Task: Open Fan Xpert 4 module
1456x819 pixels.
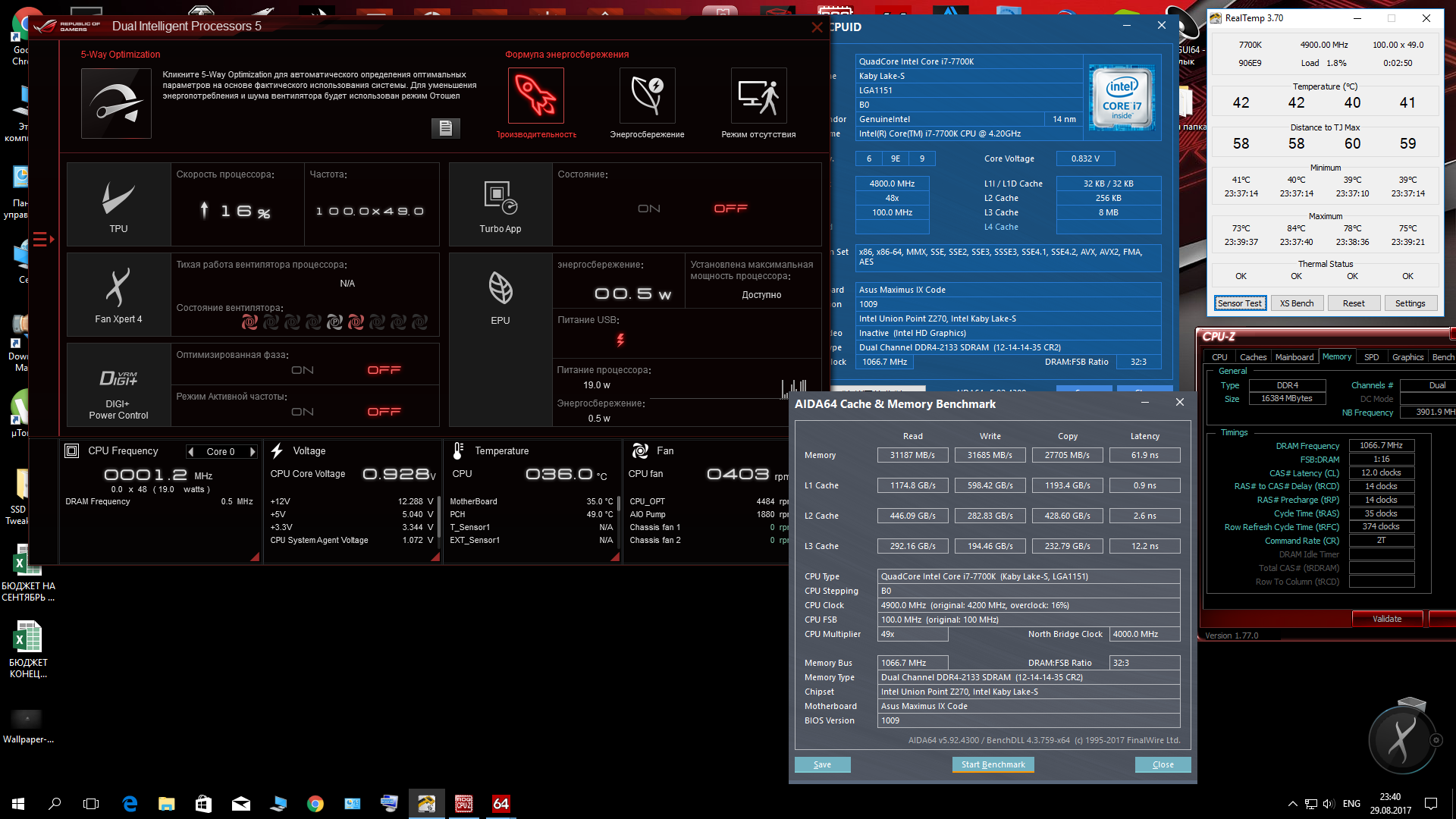Action: [118, 294]
